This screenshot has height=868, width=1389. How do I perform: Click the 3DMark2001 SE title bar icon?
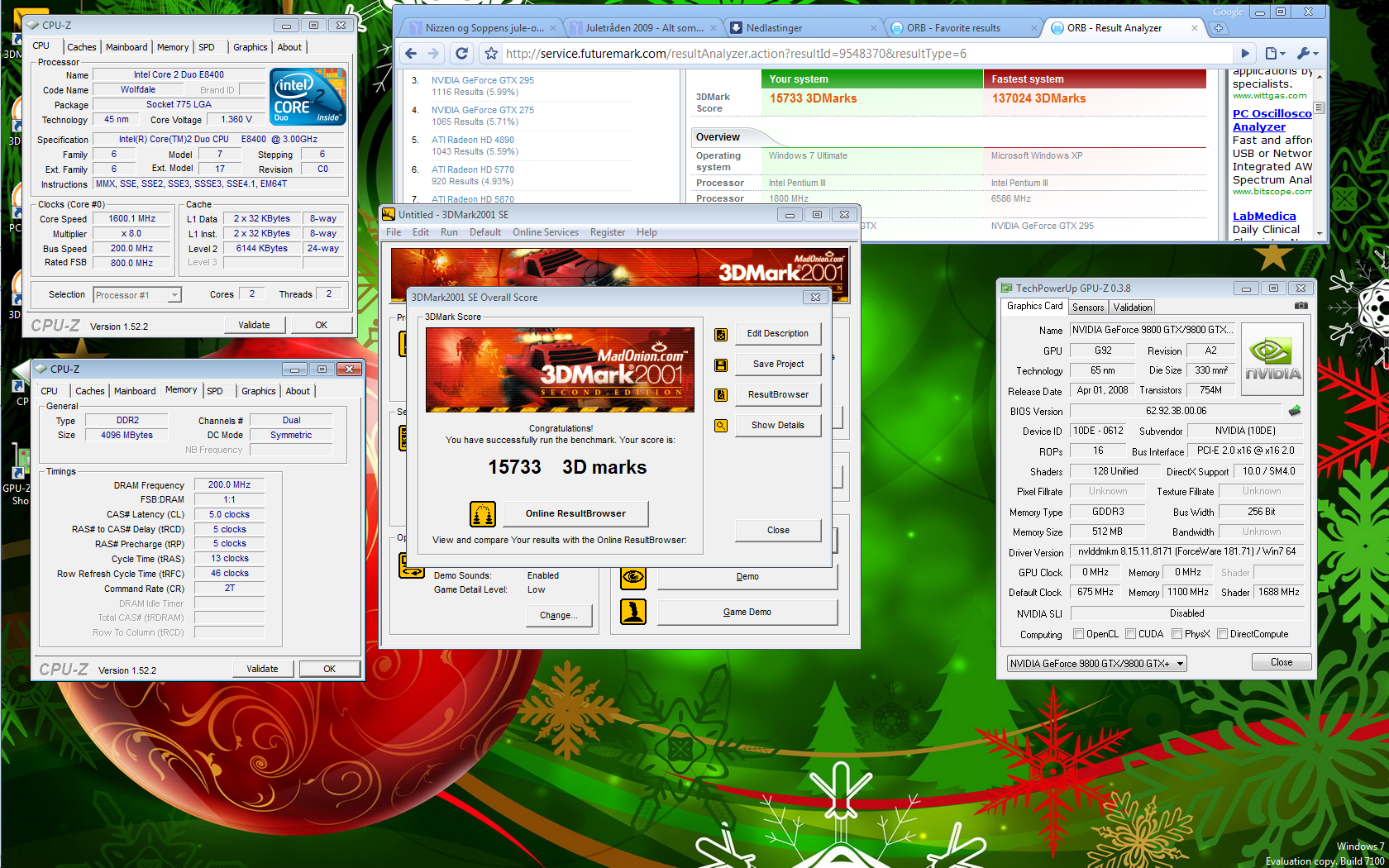point(389,214)
